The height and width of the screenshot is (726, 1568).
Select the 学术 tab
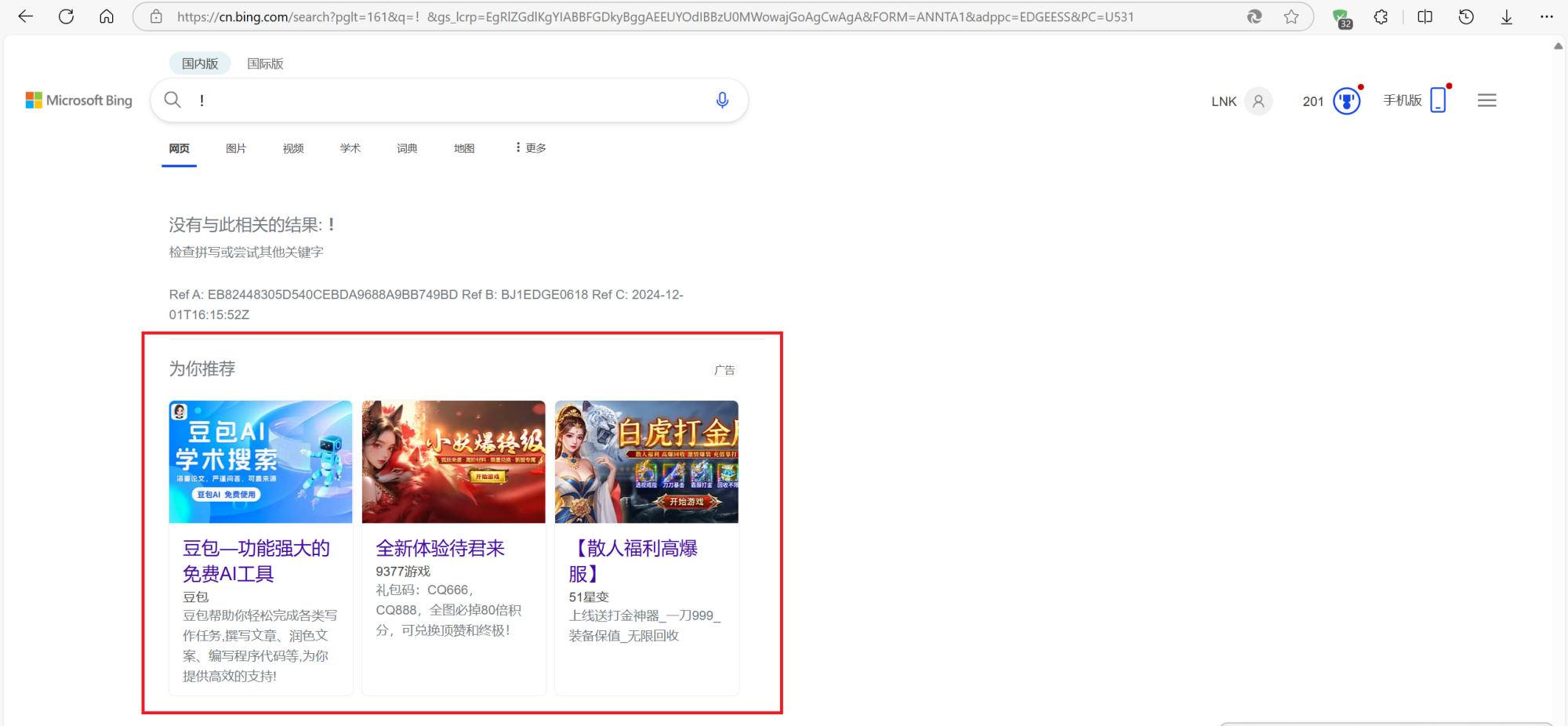350,148
